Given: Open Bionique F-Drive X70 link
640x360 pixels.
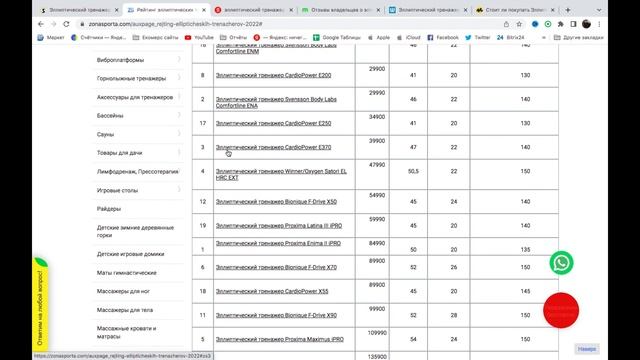Looking at the screenshot, I should pyautogui.click(x=276, y=267).
